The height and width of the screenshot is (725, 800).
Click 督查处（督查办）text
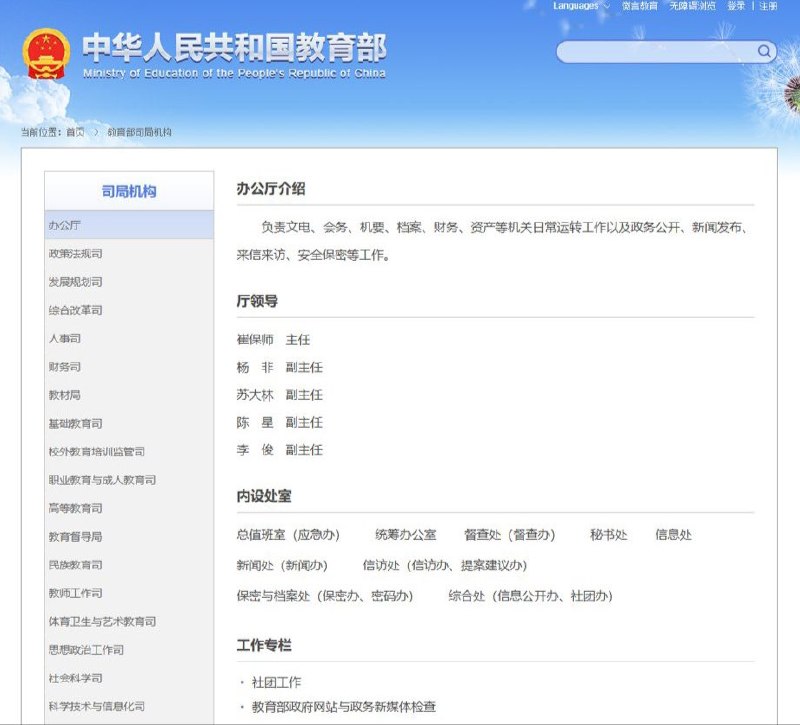[x=509, y=535]
